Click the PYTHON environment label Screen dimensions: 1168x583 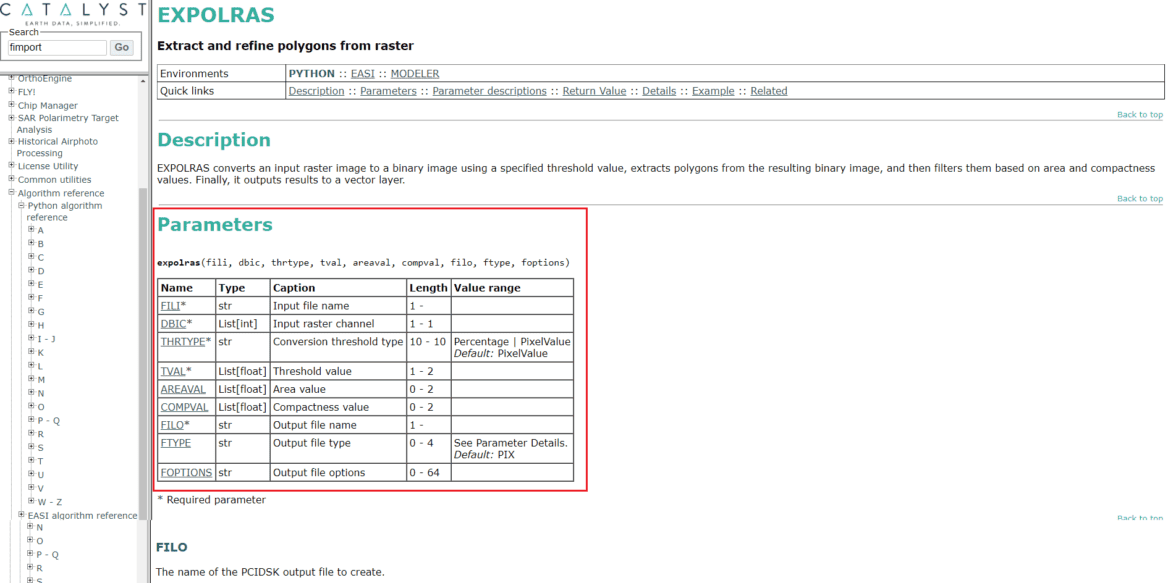(311, 74)
